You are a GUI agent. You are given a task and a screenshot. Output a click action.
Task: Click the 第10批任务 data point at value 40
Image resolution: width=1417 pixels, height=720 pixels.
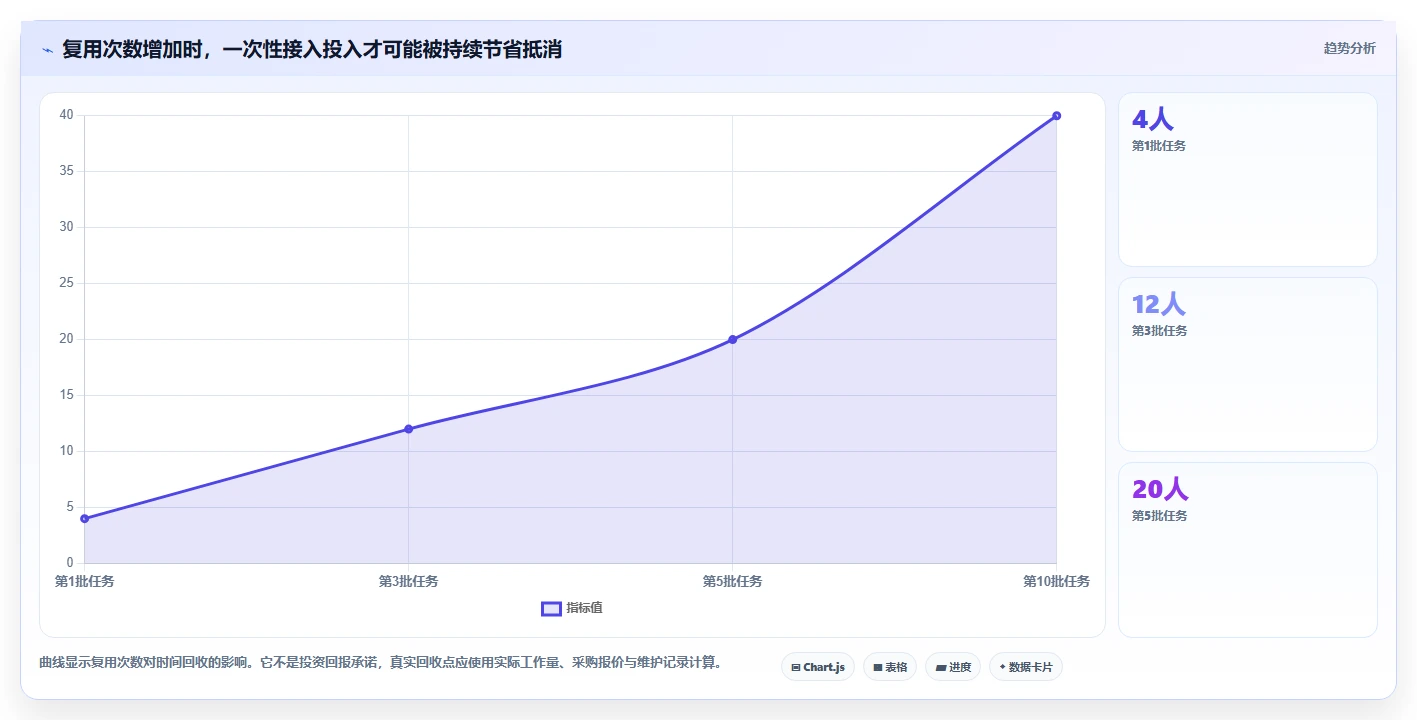pyautogui.click(x=1056, y=115)
